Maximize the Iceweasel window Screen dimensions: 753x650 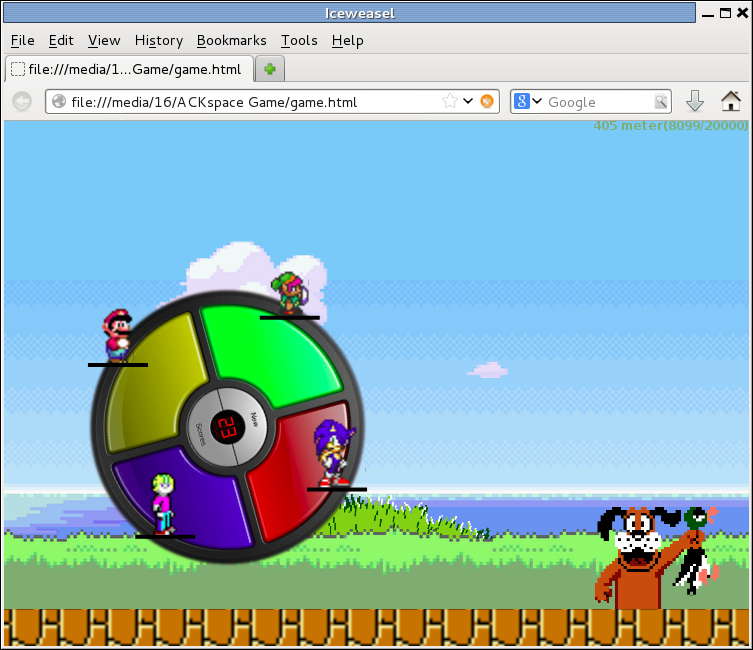coord(726,13)
